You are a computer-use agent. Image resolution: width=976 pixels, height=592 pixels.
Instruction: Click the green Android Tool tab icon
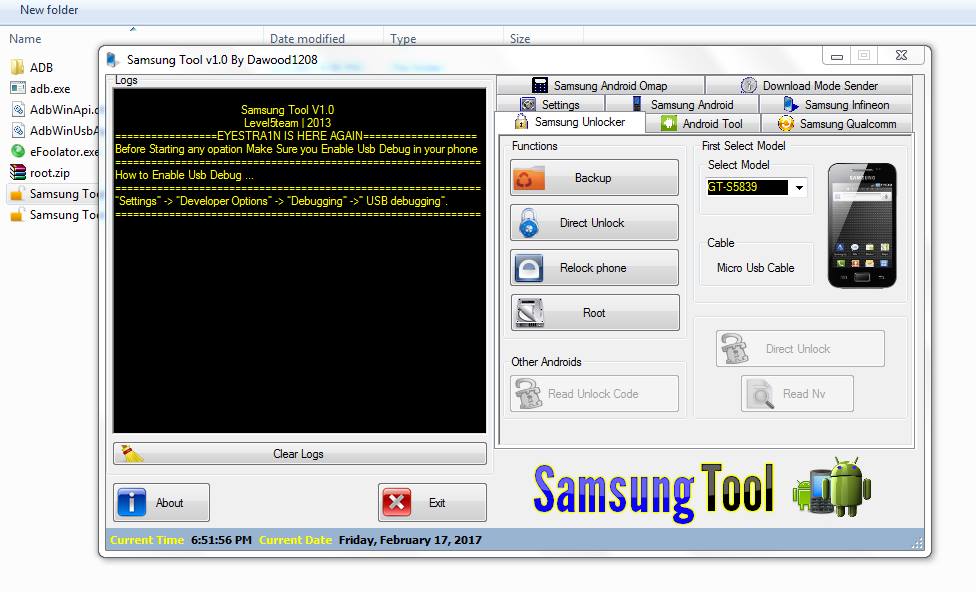tap(669, 123)
